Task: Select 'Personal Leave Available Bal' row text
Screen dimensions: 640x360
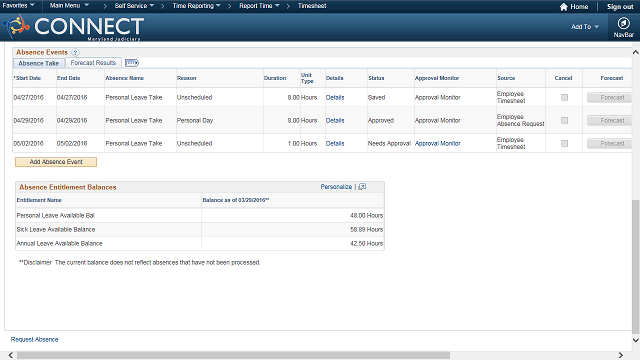Action: click(x=56, y=216)
